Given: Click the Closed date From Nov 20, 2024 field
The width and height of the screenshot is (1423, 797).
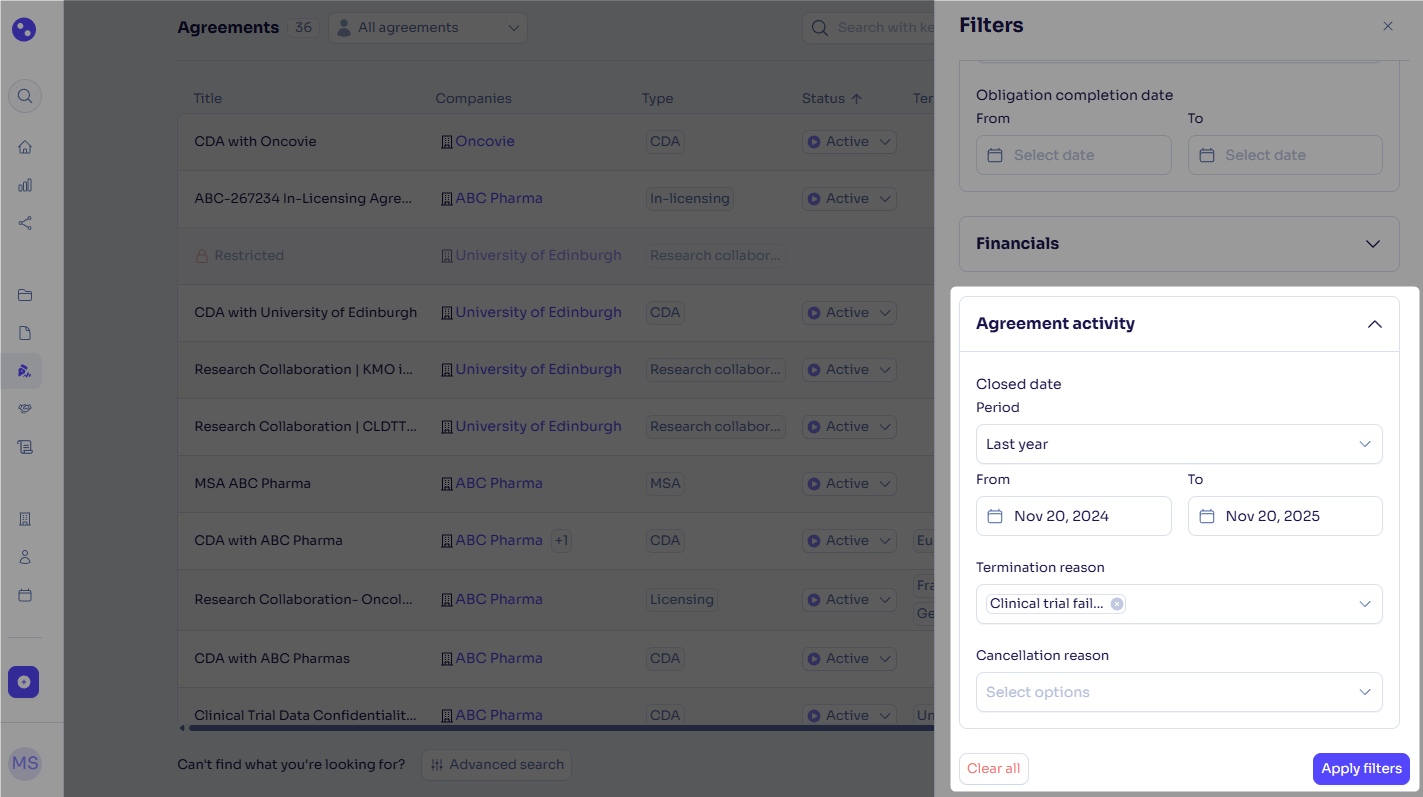Looking at the screenshot, I should click(x=1073, y=516).
